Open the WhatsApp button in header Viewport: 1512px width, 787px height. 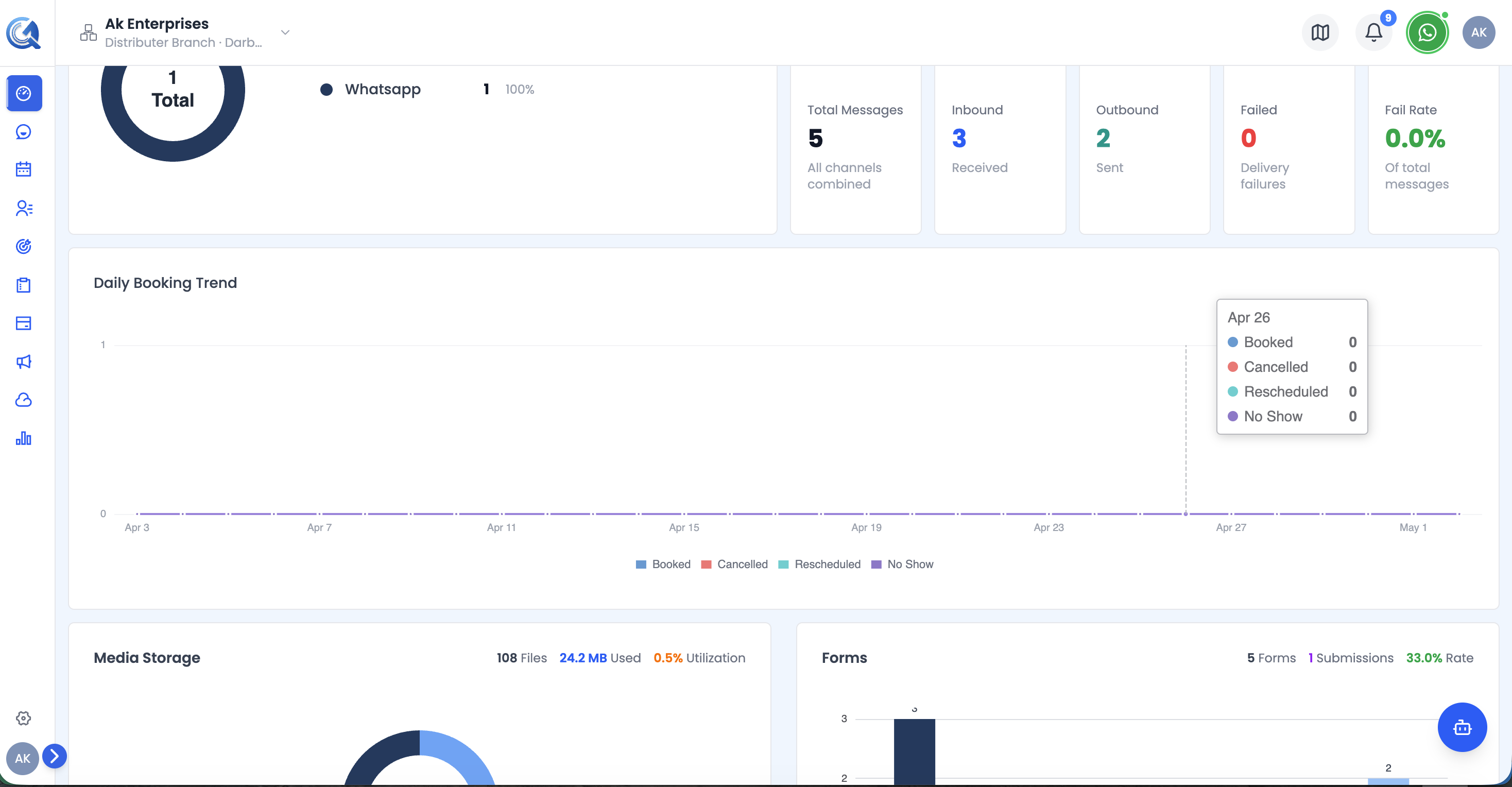pyautogui.click(x=1427, y=32)
